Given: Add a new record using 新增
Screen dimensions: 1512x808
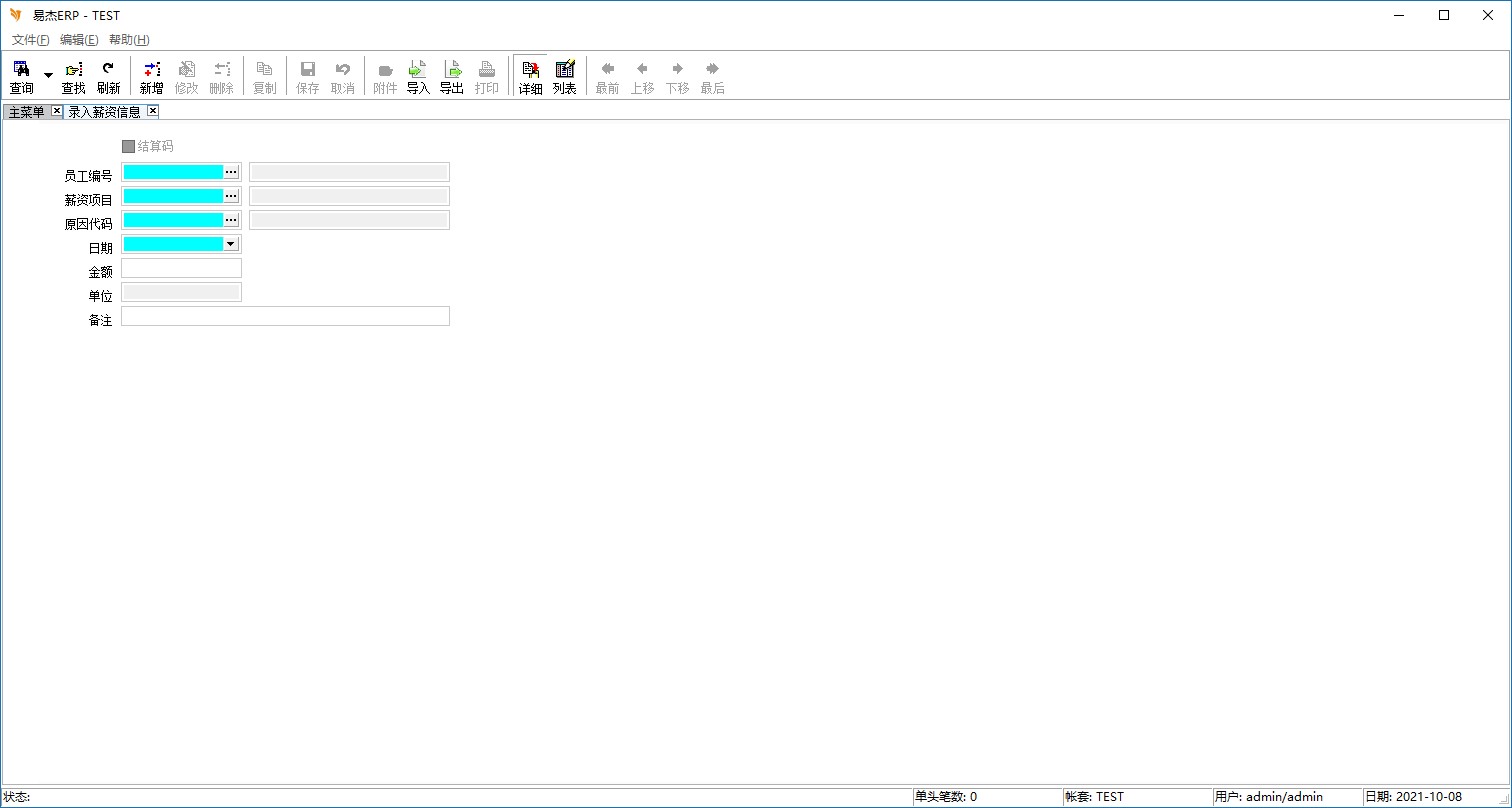Looking at the screenshot, I should (x=151, y=76).
